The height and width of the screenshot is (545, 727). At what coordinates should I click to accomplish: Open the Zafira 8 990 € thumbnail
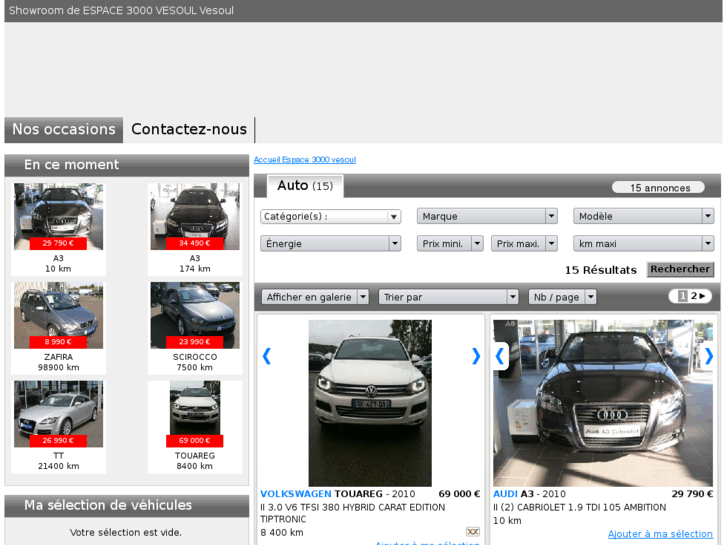(58, 316)
